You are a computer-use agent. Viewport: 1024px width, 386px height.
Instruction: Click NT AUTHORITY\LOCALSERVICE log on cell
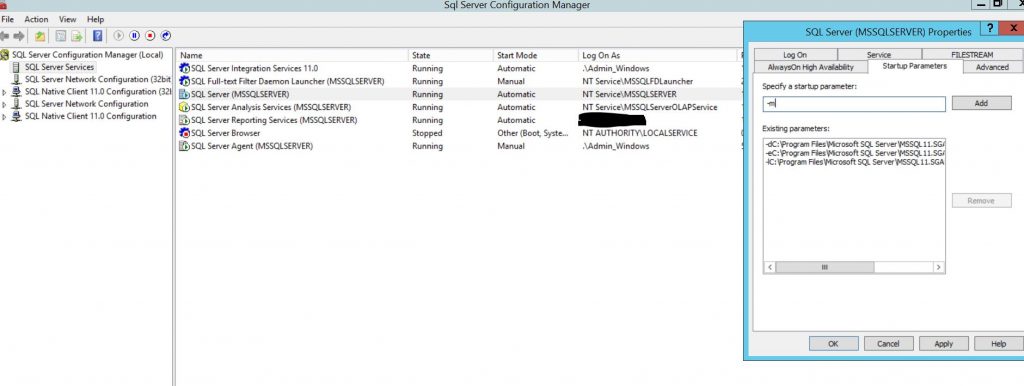[x=639, y=133]
